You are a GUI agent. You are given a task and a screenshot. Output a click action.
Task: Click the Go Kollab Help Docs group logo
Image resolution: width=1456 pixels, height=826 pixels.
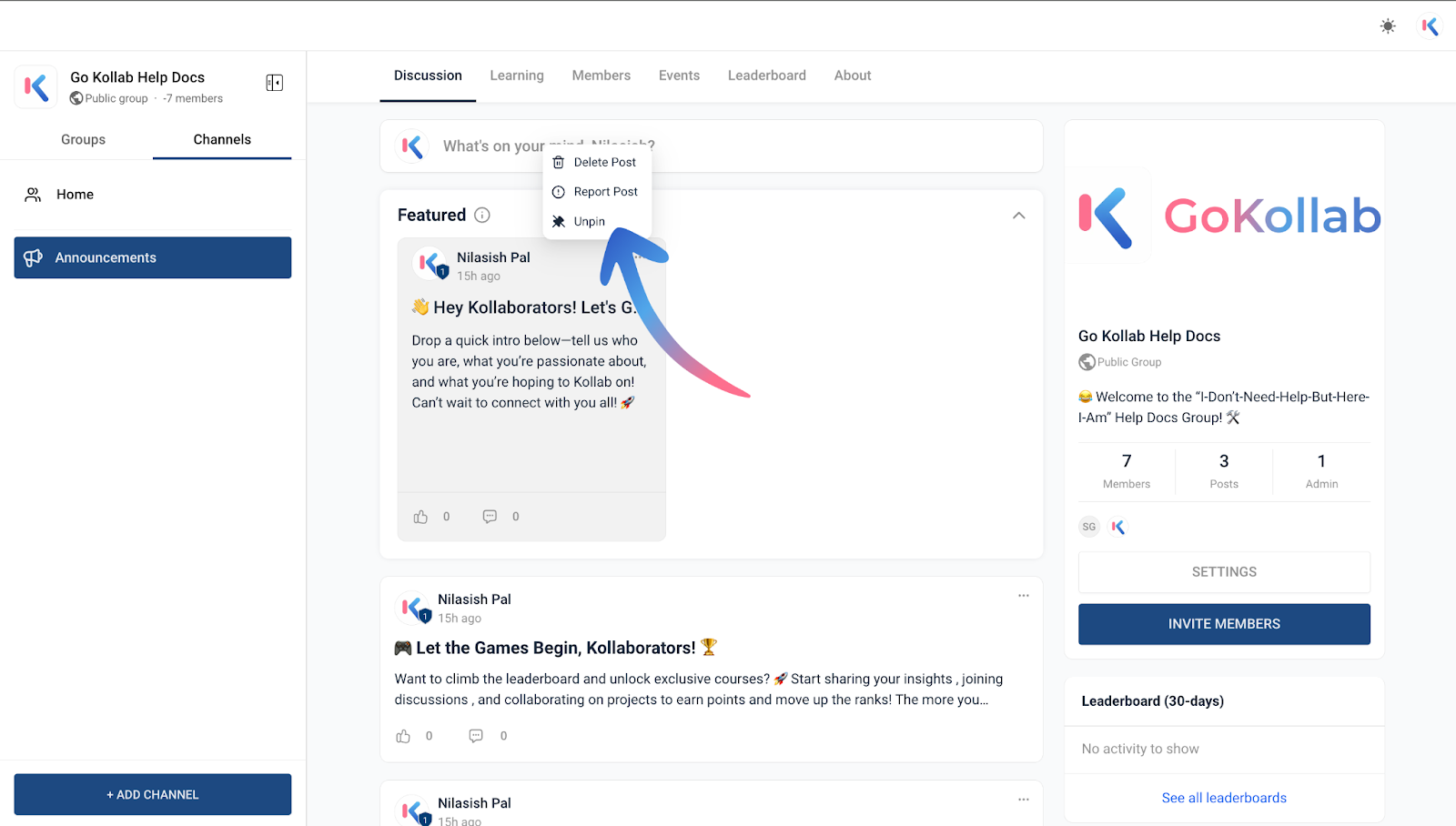point(36,87)
